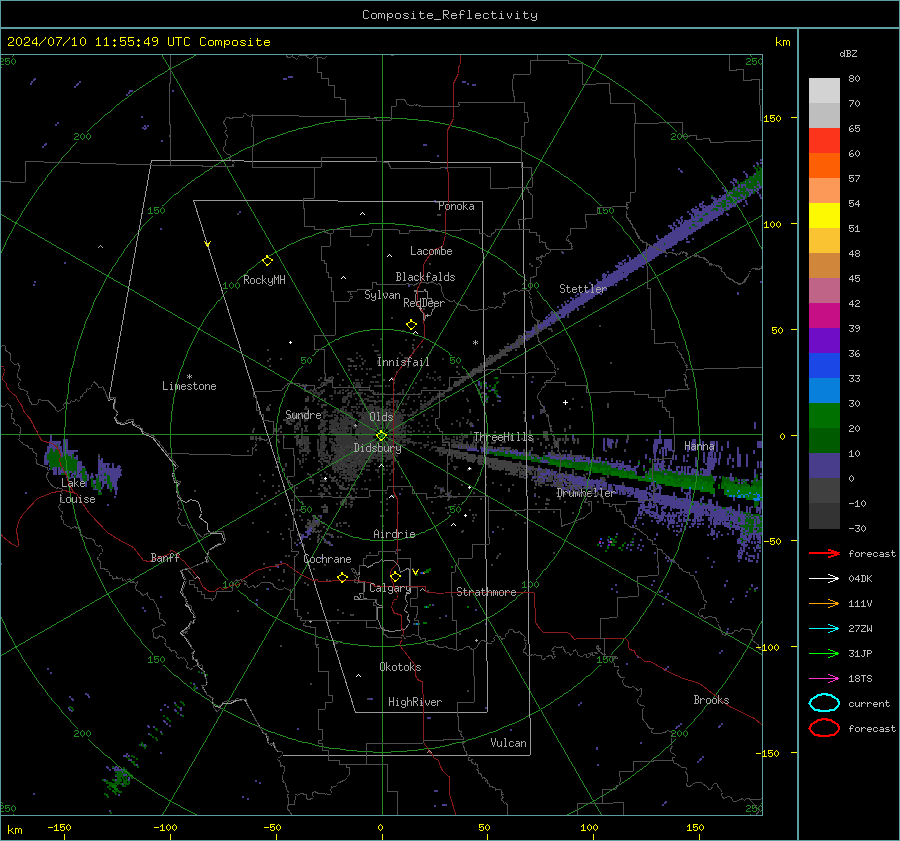Click the yellow diamond marker at Didsbury
Image resolution: width=900 pixels, height=841 pixels.
coord(381,436)
